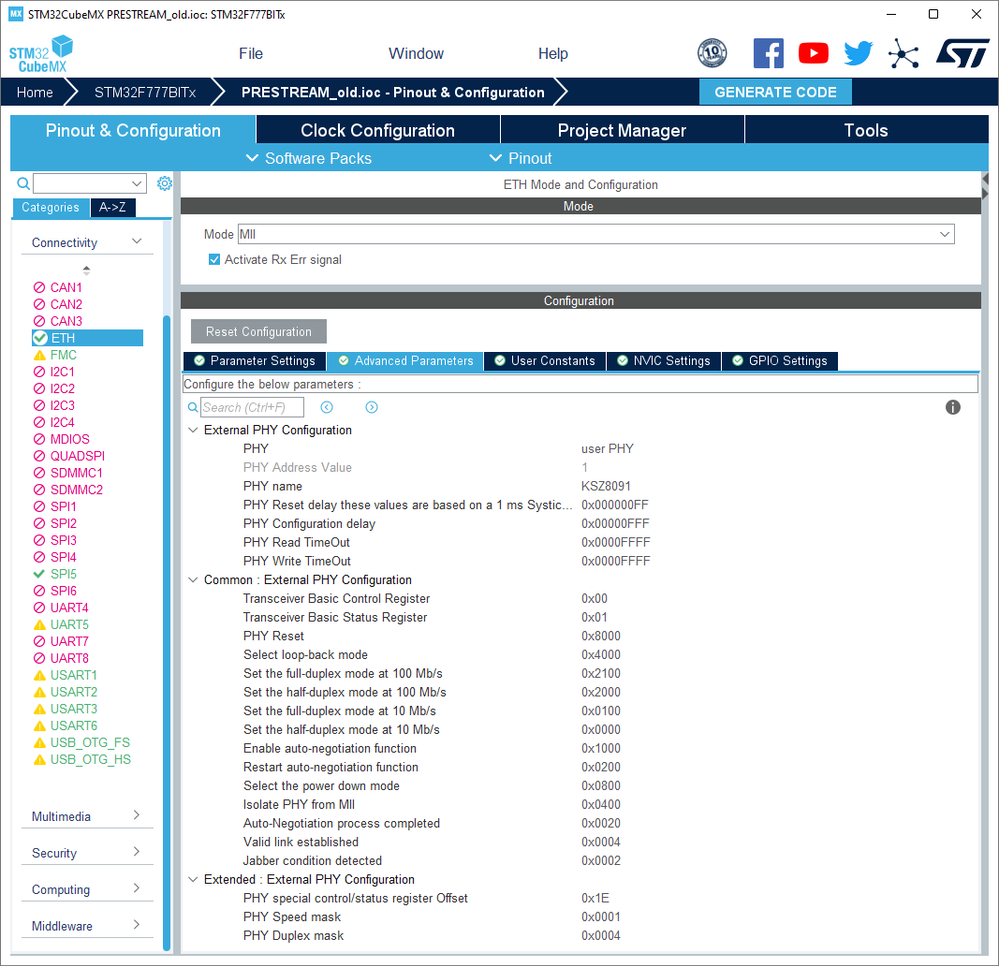The width and height of the screenshot is (999, 966).
Task: Switch to Project Manager tab
Action: click(x=622, y=130)
